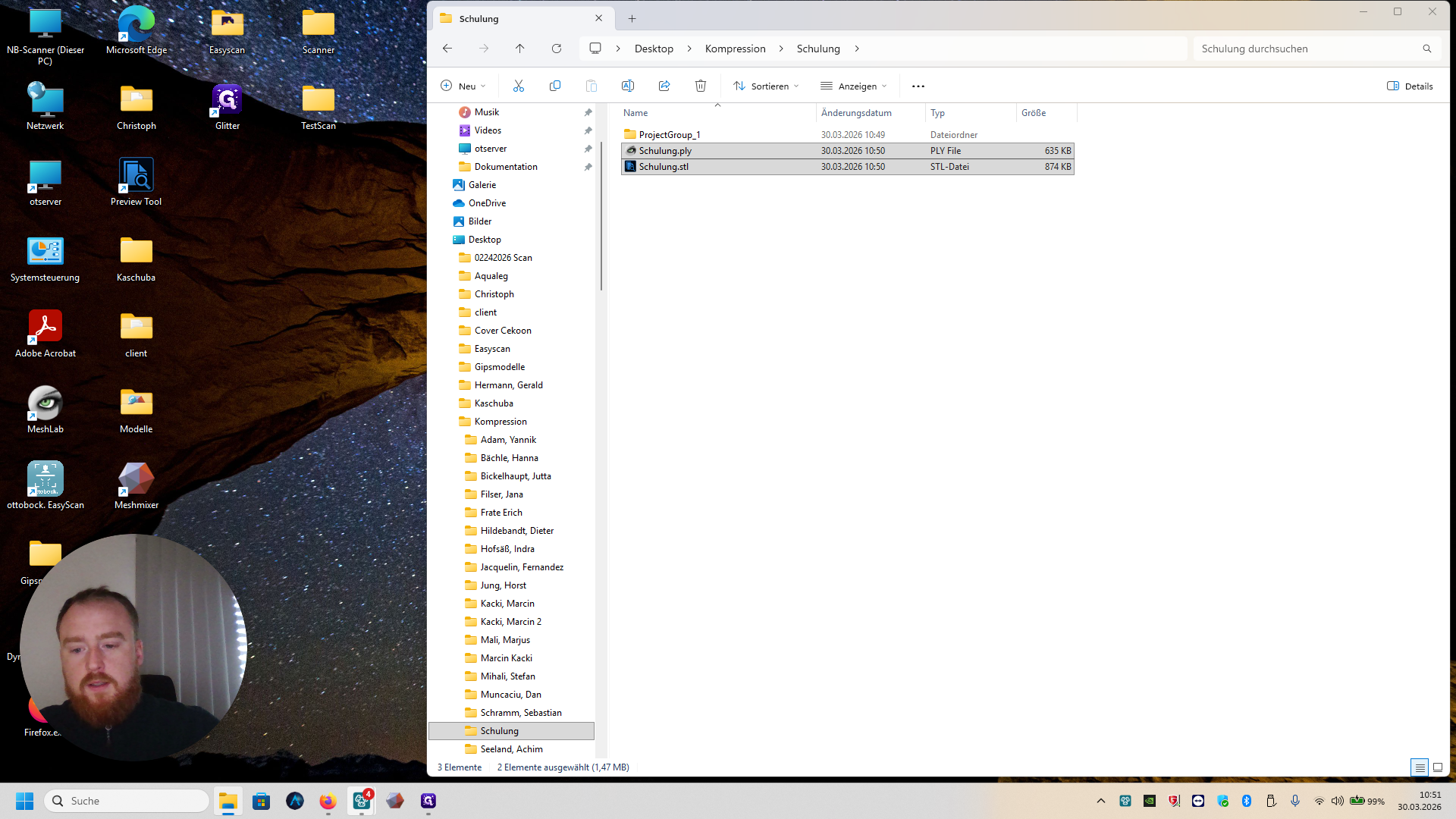Go up one folder level with the arrow
This screenshot has height=819, width=1456.
click(519, 49)
